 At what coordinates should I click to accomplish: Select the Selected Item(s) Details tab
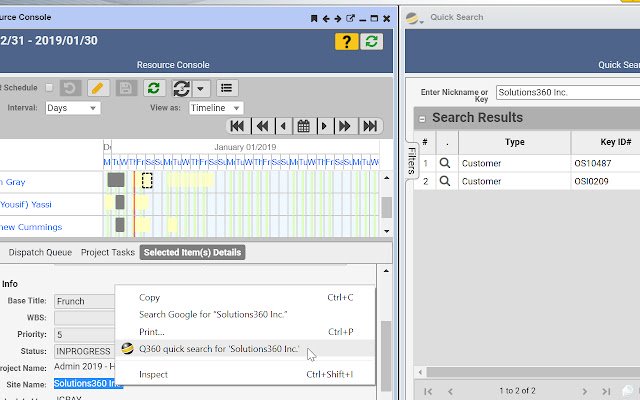(x=192, y=253)
